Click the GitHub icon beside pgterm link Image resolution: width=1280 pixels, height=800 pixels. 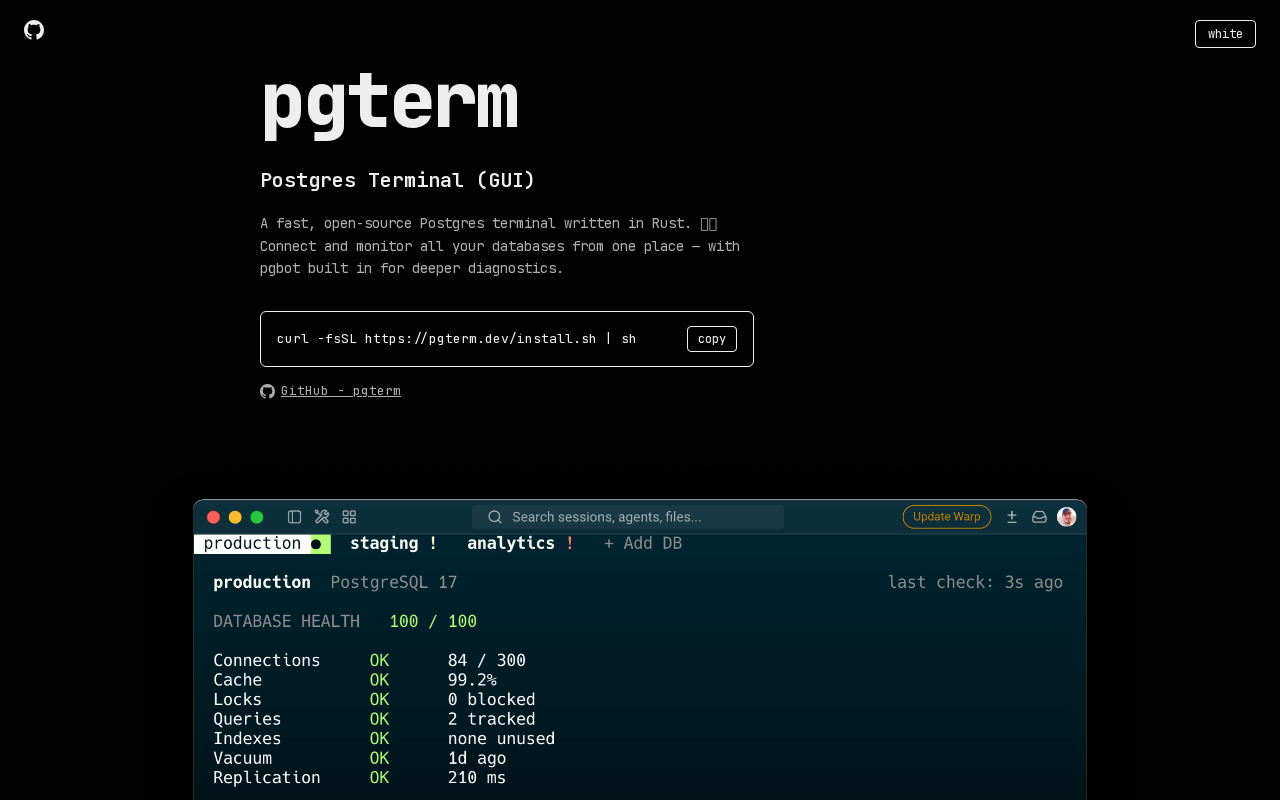point(267,391)
